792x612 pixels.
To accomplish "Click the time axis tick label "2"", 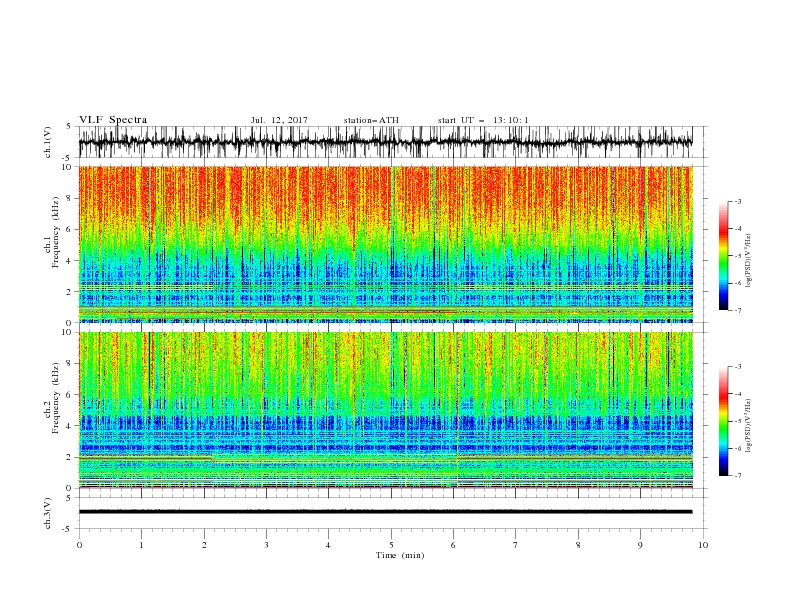I will [x=204, y=545].
